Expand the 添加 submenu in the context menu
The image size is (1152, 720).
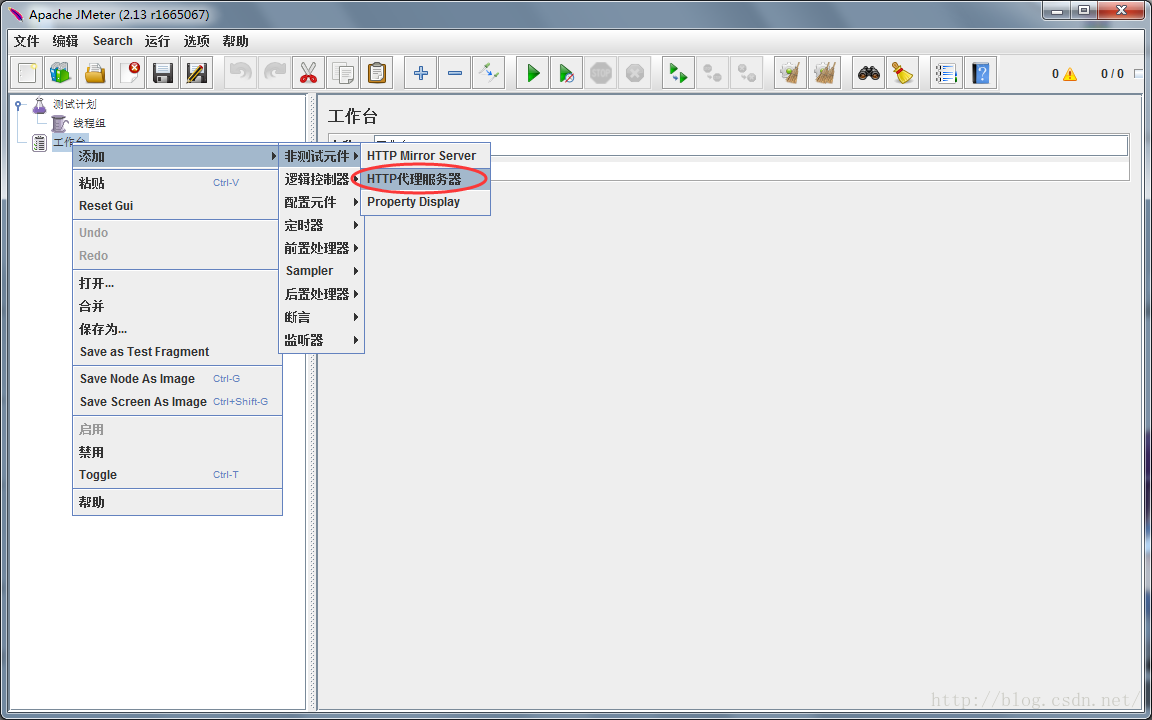coord(177,156)
